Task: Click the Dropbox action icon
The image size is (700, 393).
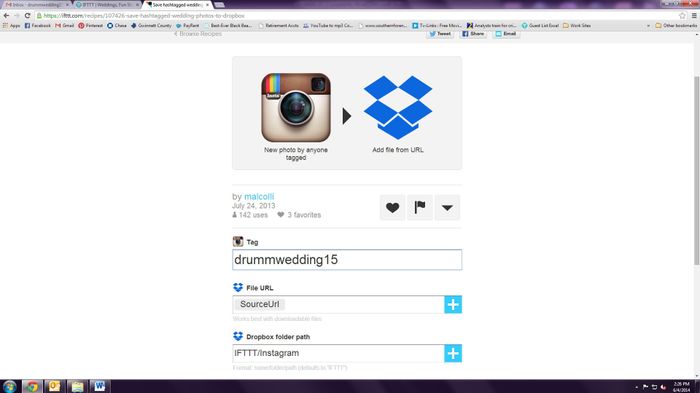Action: coord(398,107)
